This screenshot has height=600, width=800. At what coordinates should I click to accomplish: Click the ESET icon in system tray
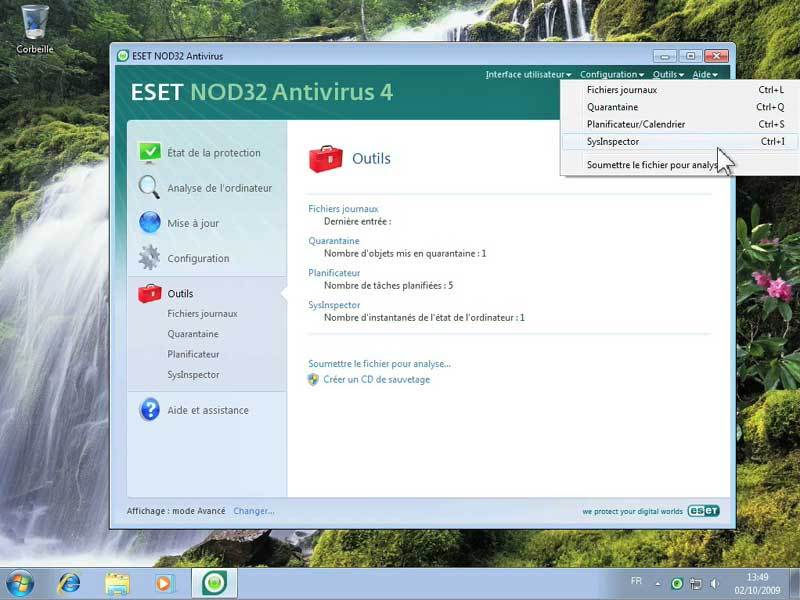pyautogui.click(x=677, y=584)
